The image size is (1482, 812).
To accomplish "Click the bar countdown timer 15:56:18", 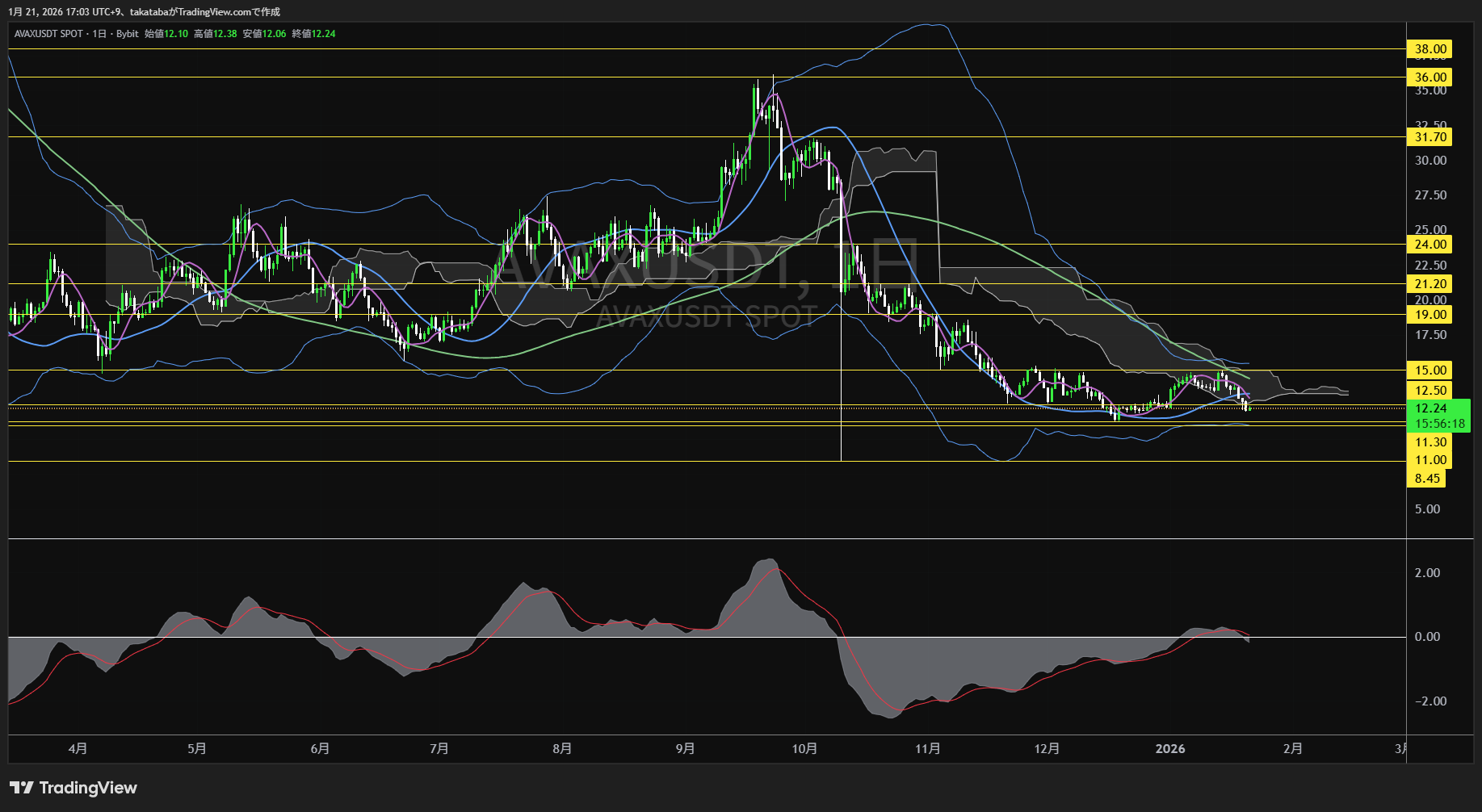I will click(1439, 424).
